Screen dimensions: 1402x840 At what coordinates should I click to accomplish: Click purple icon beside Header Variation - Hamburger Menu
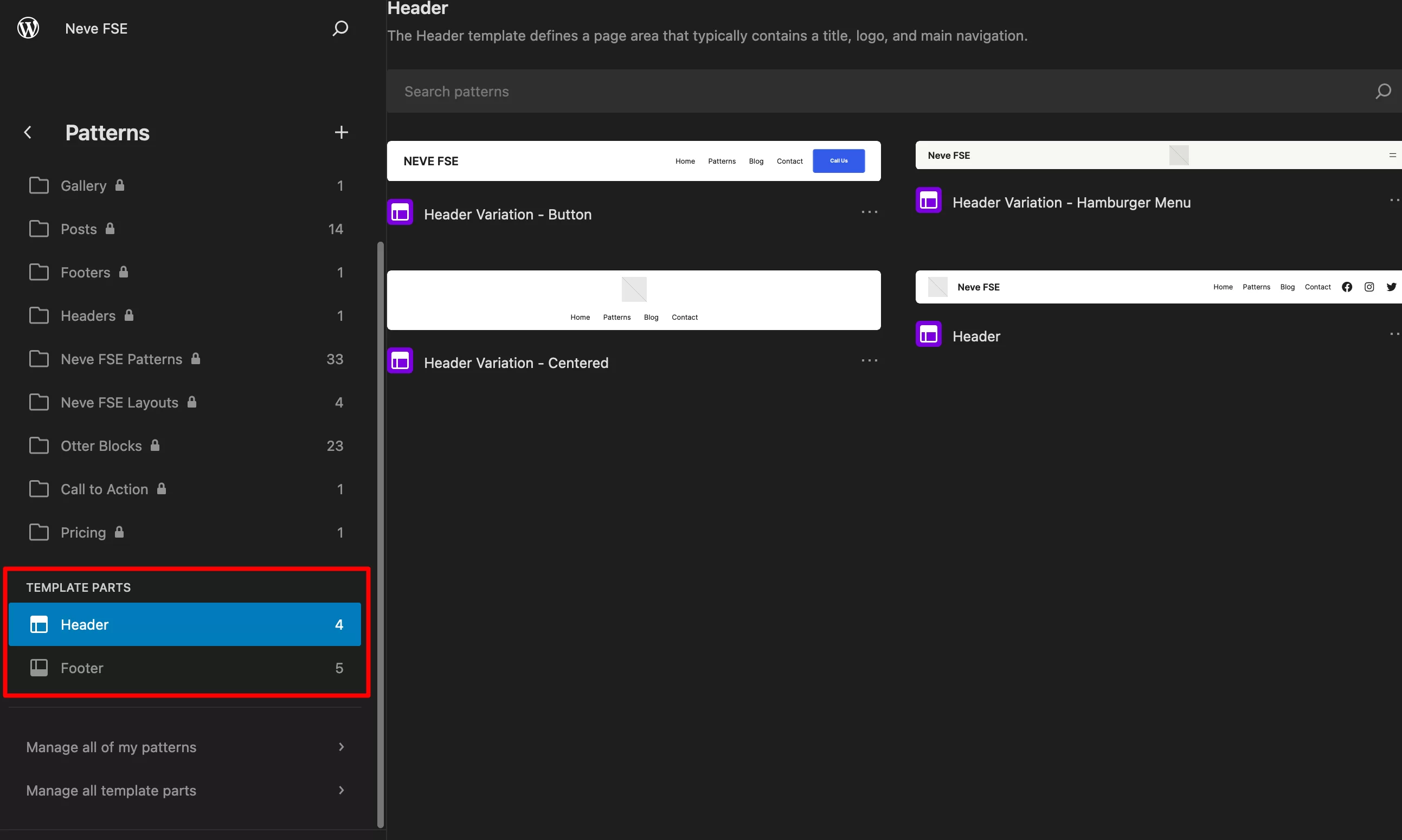tap(929, 201)
